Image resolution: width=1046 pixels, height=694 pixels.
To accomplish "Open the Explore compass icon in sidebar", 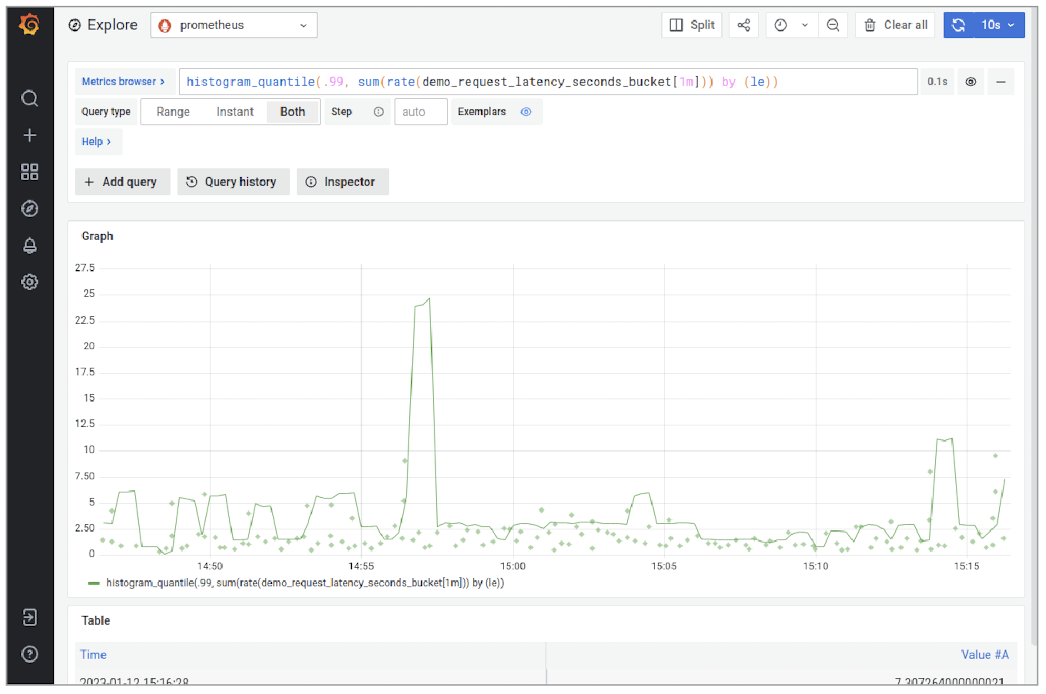I will tap(29, 209).
